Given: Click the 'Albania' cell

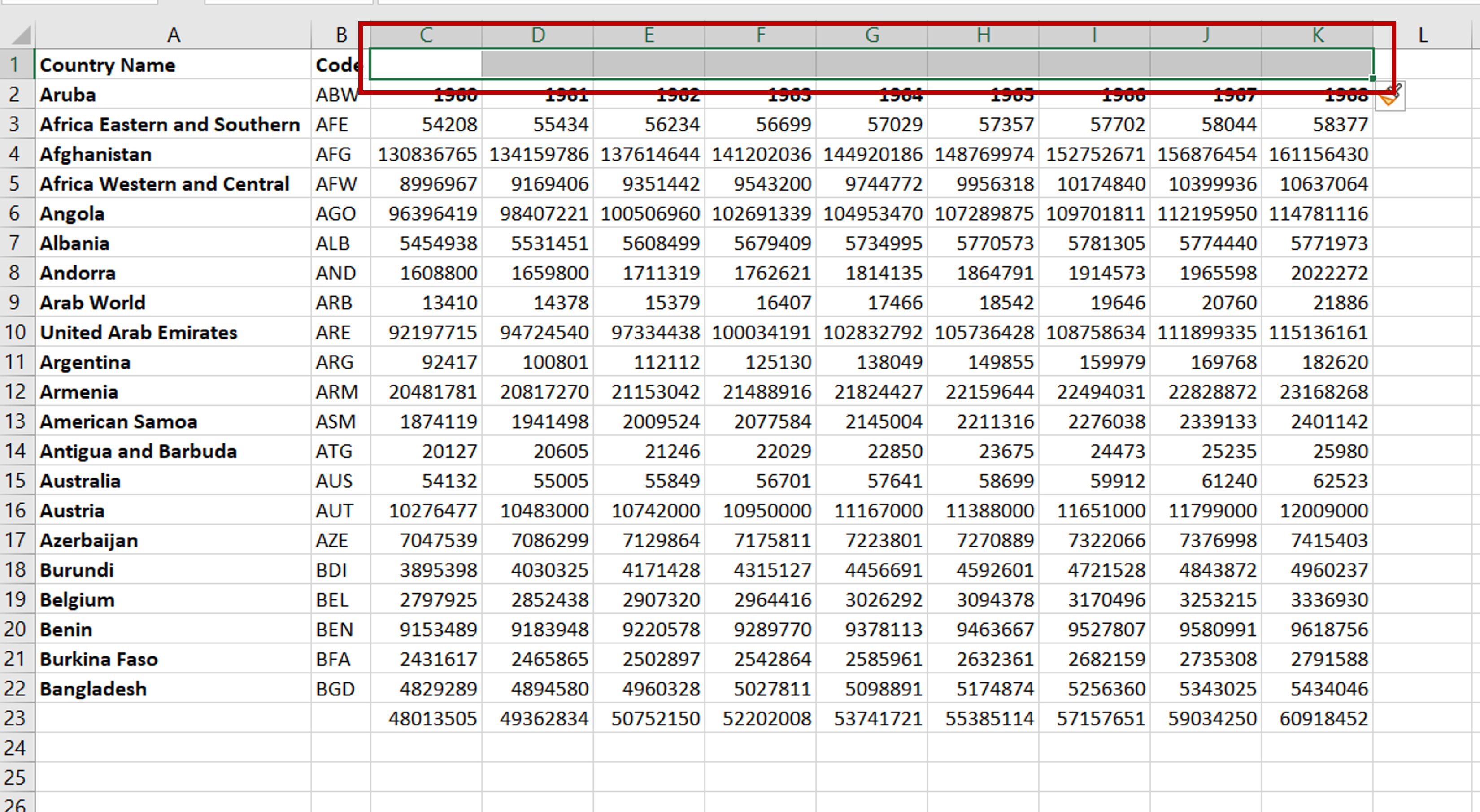Looking at the screenshot, I should click(173, 243).
